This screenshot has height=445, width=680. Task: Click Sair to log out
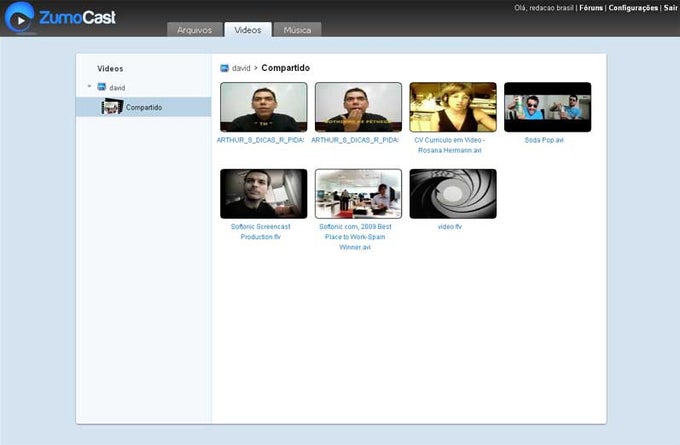click(670, 8)
